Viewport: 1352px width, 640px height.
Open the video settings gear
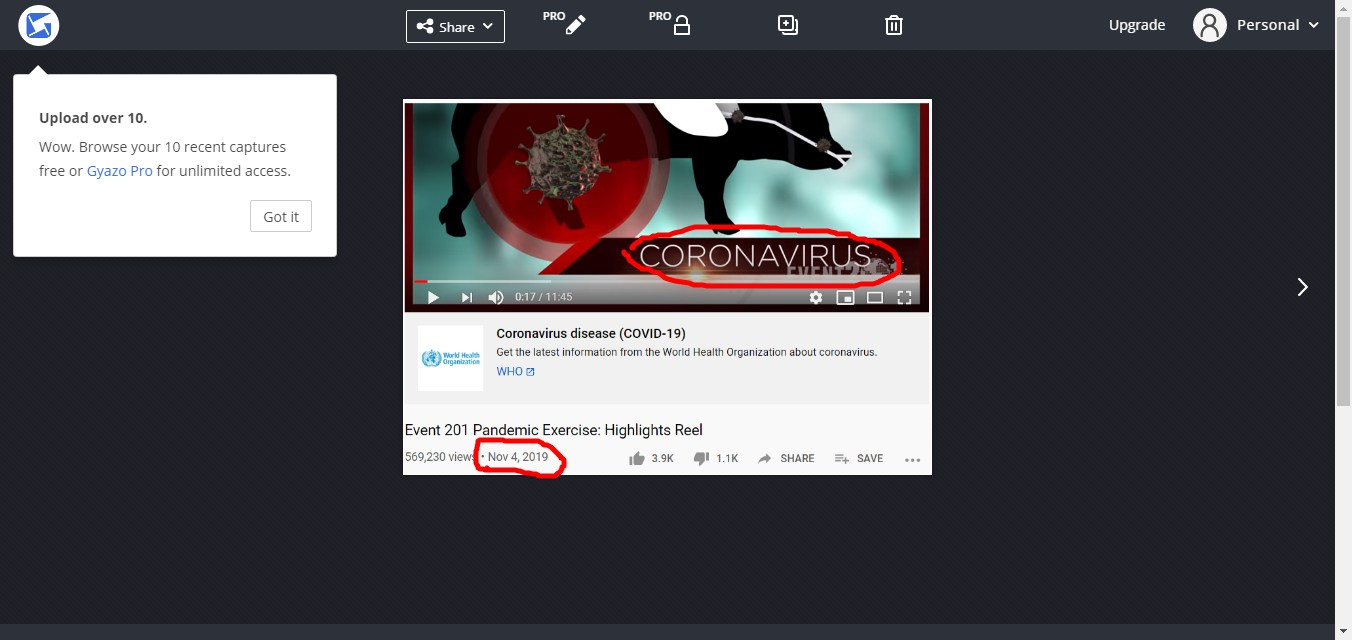tap(816, 297)
